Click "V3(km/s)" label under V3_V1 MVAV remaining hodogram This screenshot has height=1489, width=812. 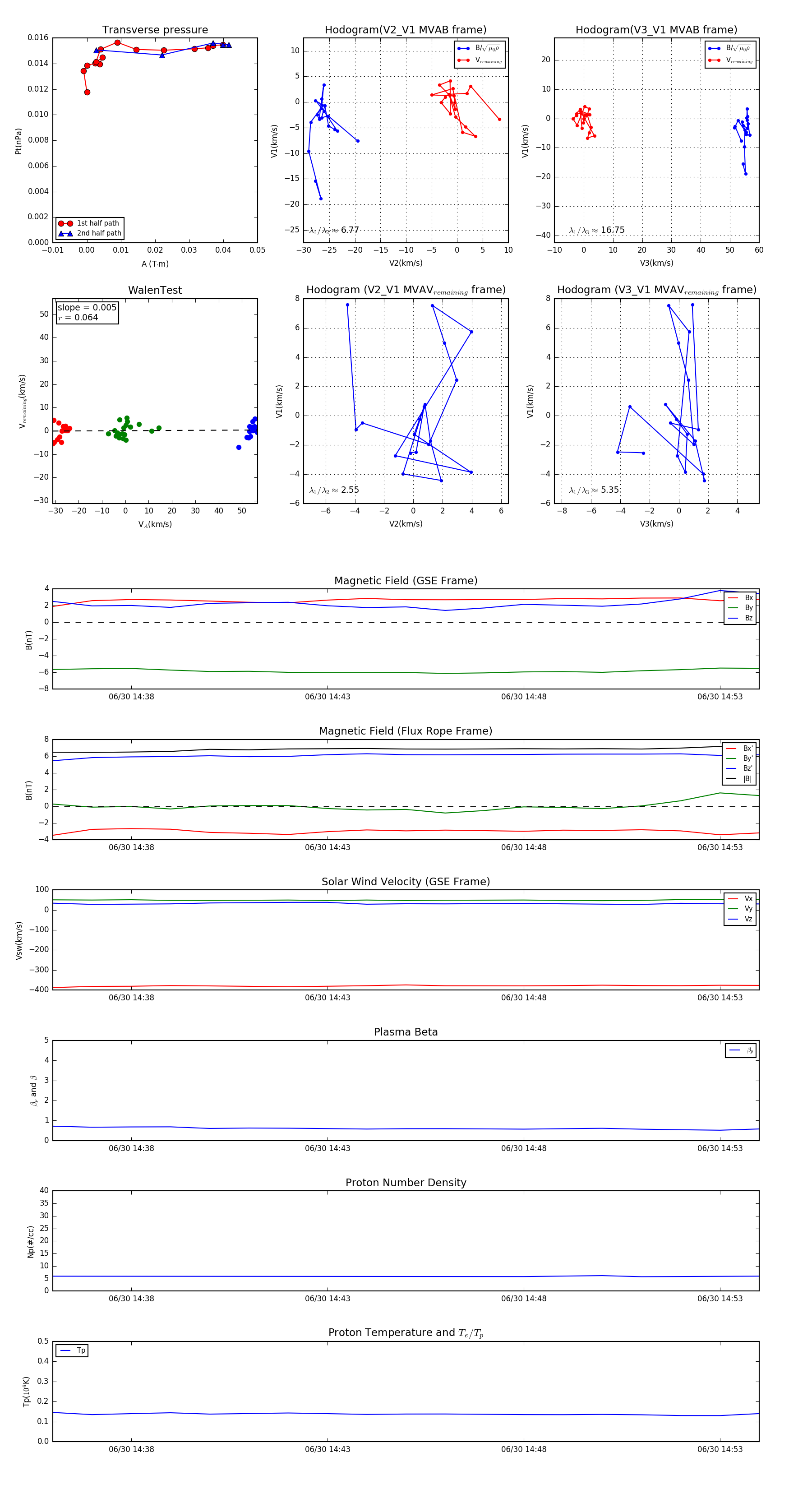tap(656, 524)
